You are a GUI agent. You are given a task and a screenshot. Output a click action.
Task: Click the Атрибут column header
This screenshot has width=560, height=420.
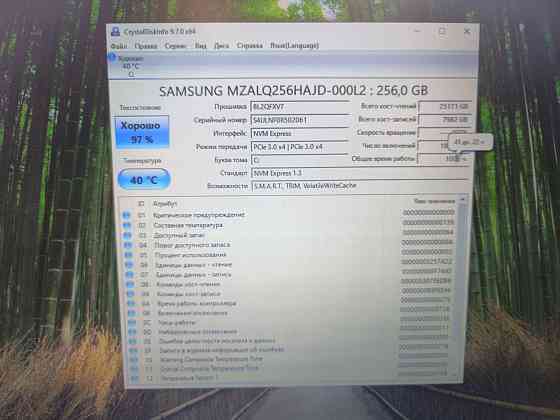(165, 204)
